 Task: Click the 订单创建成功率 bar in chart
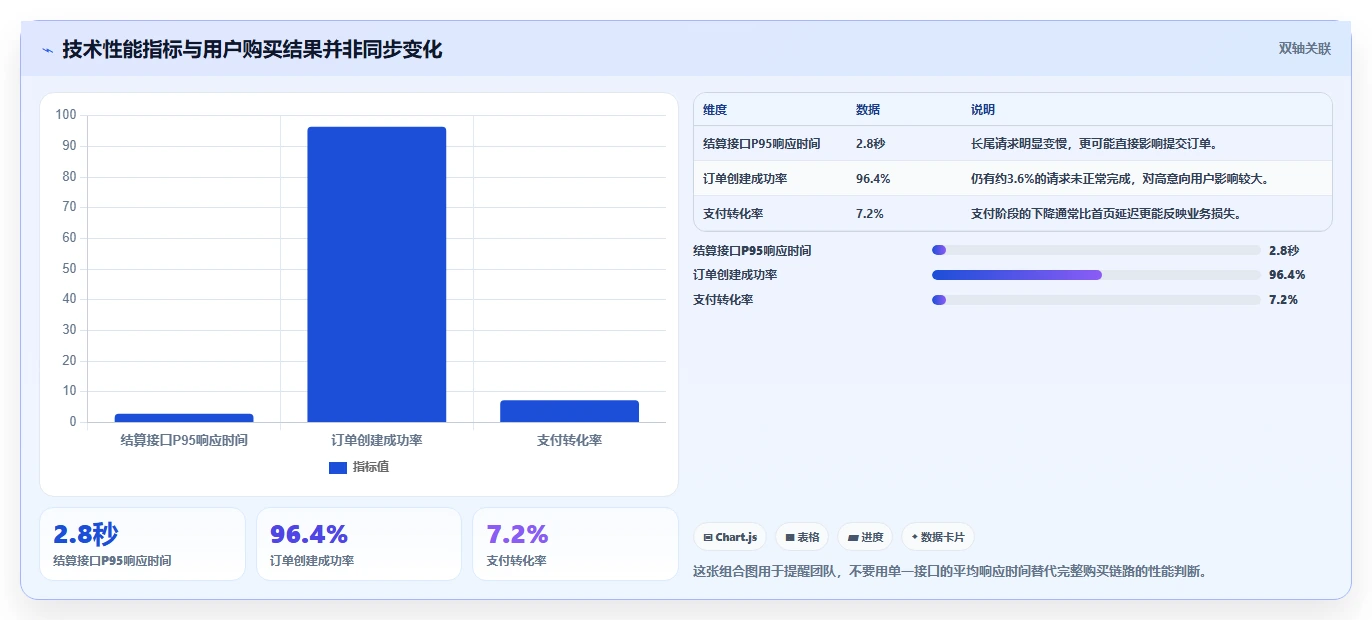(x=376, y=274)
